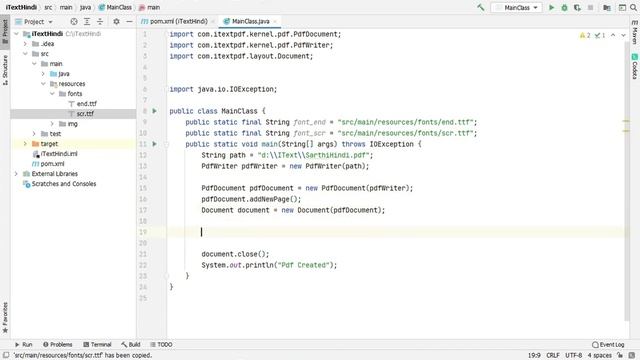Open Codota sidebar panel
This screenshot has width=640, height=360.
635,66
